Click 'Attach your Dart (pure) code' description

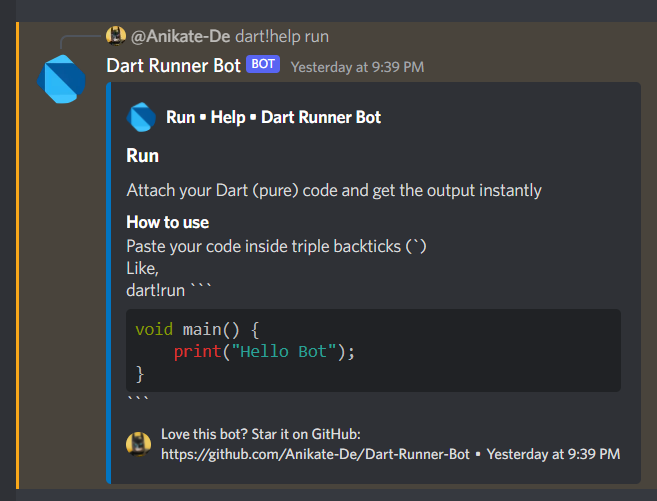point(334,191)
